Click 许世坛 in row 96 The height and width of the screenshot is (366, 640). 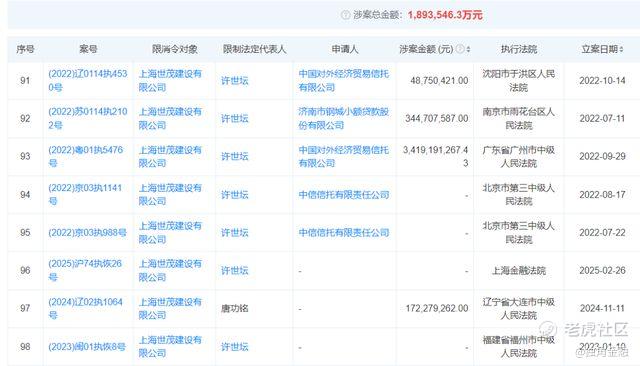tap(235, 271)
